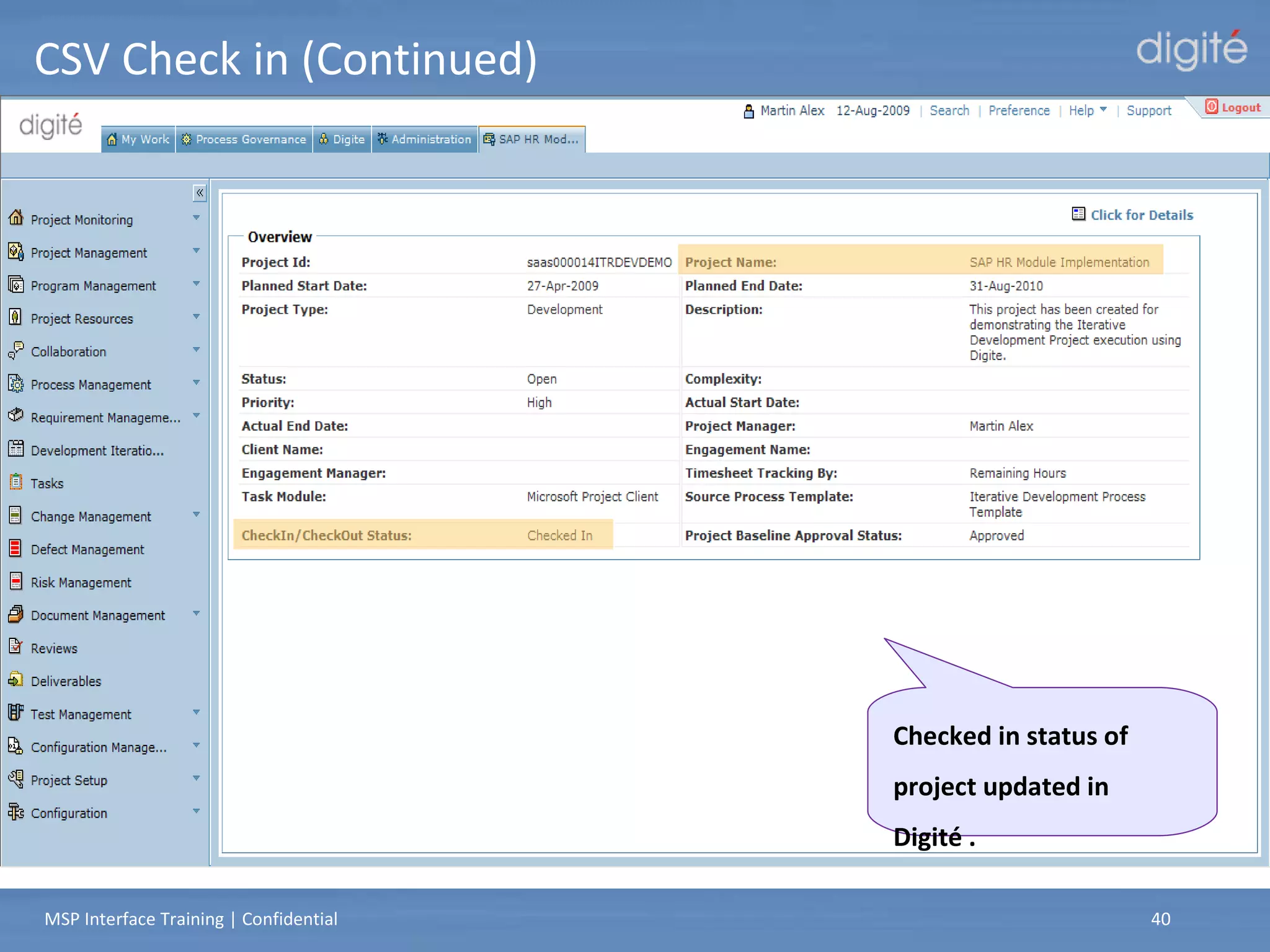Click SAP HR Module Implementation project name
Screen dimensions: 1270x952
pyautogui.click(x=1059, y=262)
